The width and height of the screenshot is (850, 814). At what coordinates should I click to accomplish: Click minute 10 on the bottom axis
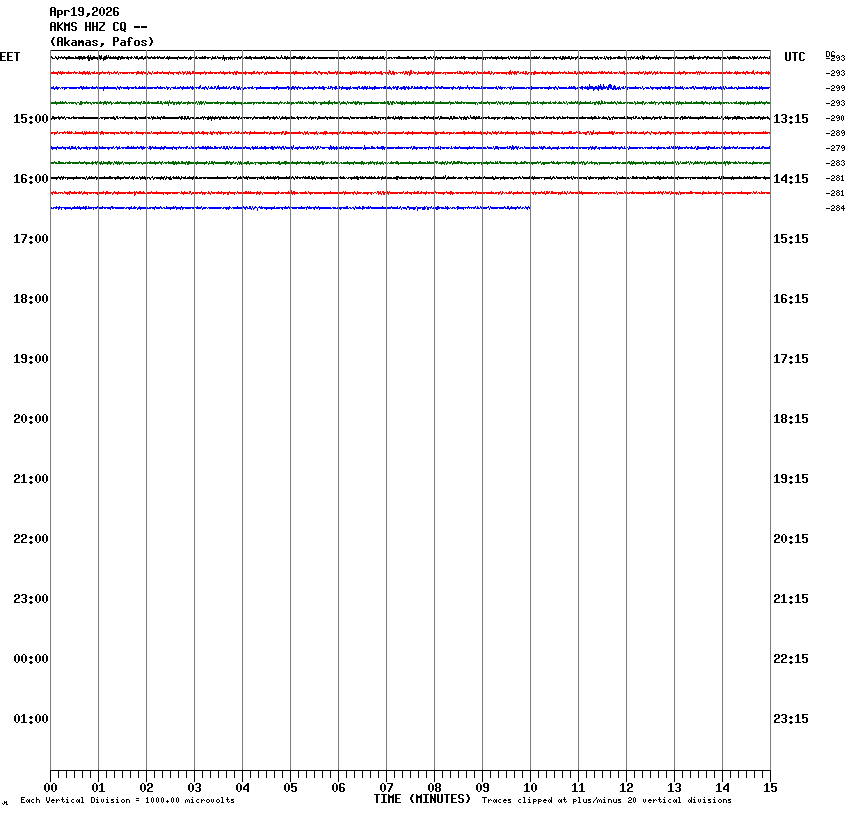pos(530,788)
